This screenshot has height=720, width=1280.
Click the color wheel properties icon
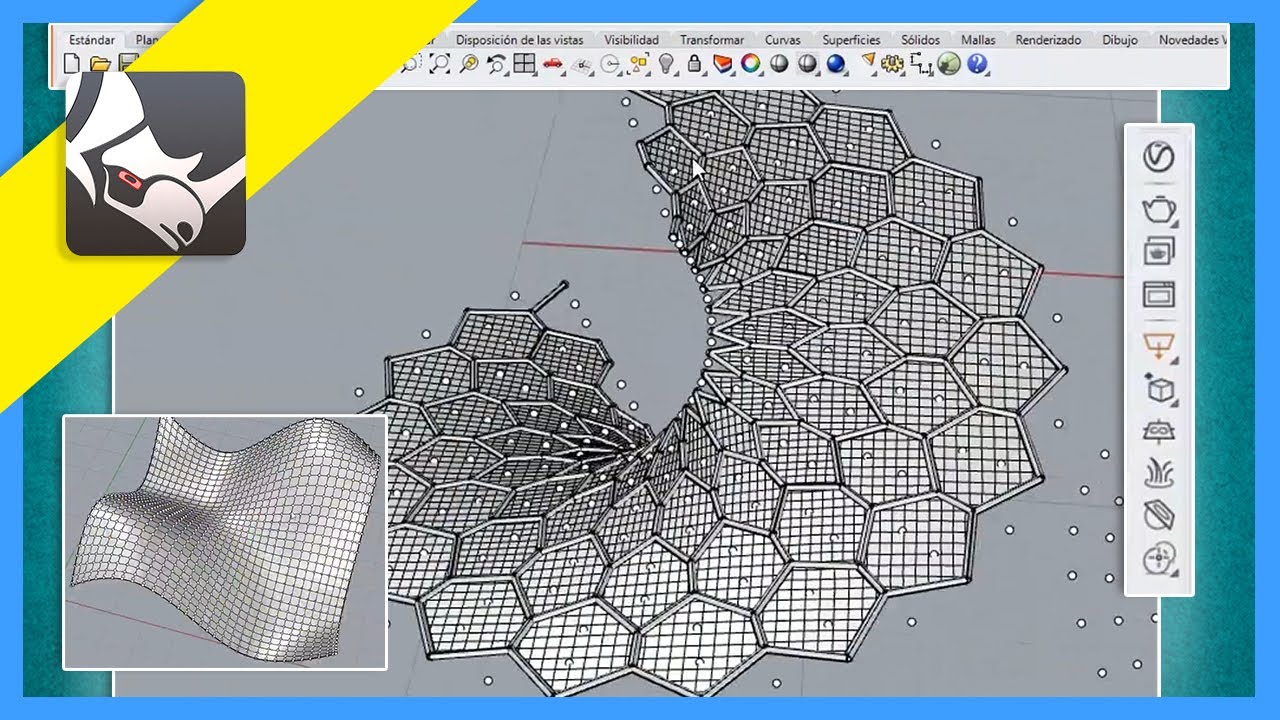point(750,64)
